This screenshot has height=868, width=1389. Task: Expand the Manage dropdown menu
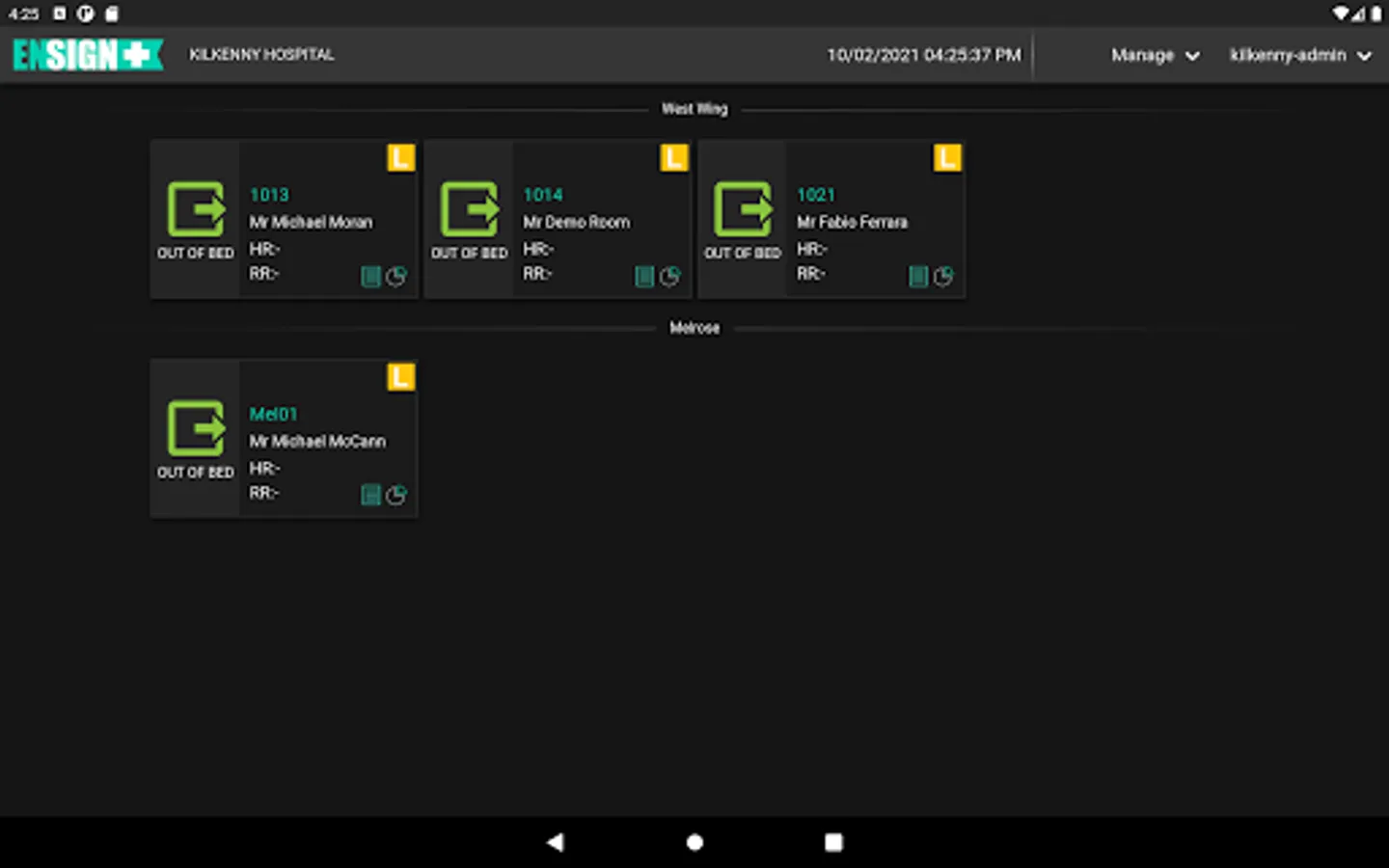coord(1155,55)
